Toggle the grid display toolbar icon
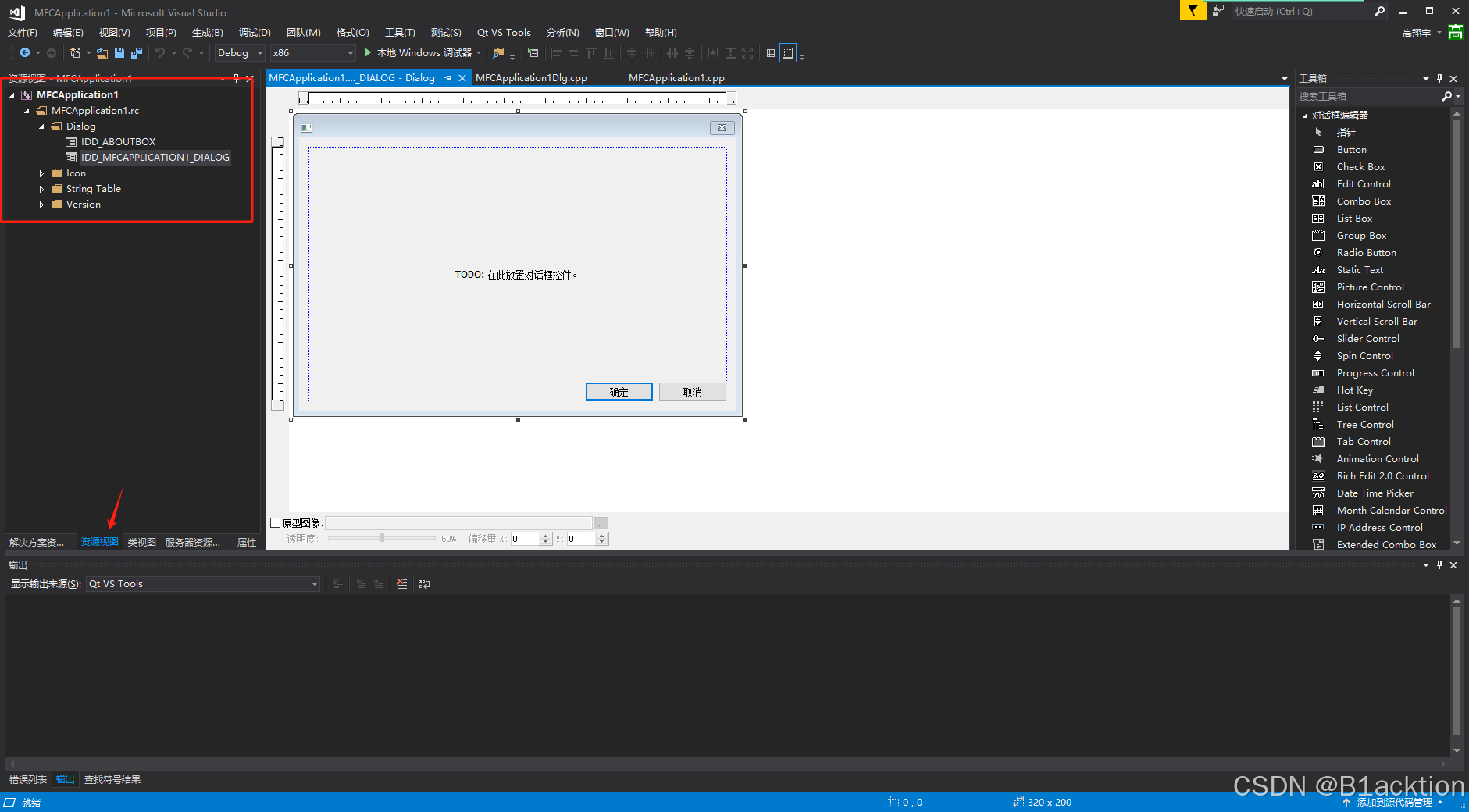 (771, 52)
